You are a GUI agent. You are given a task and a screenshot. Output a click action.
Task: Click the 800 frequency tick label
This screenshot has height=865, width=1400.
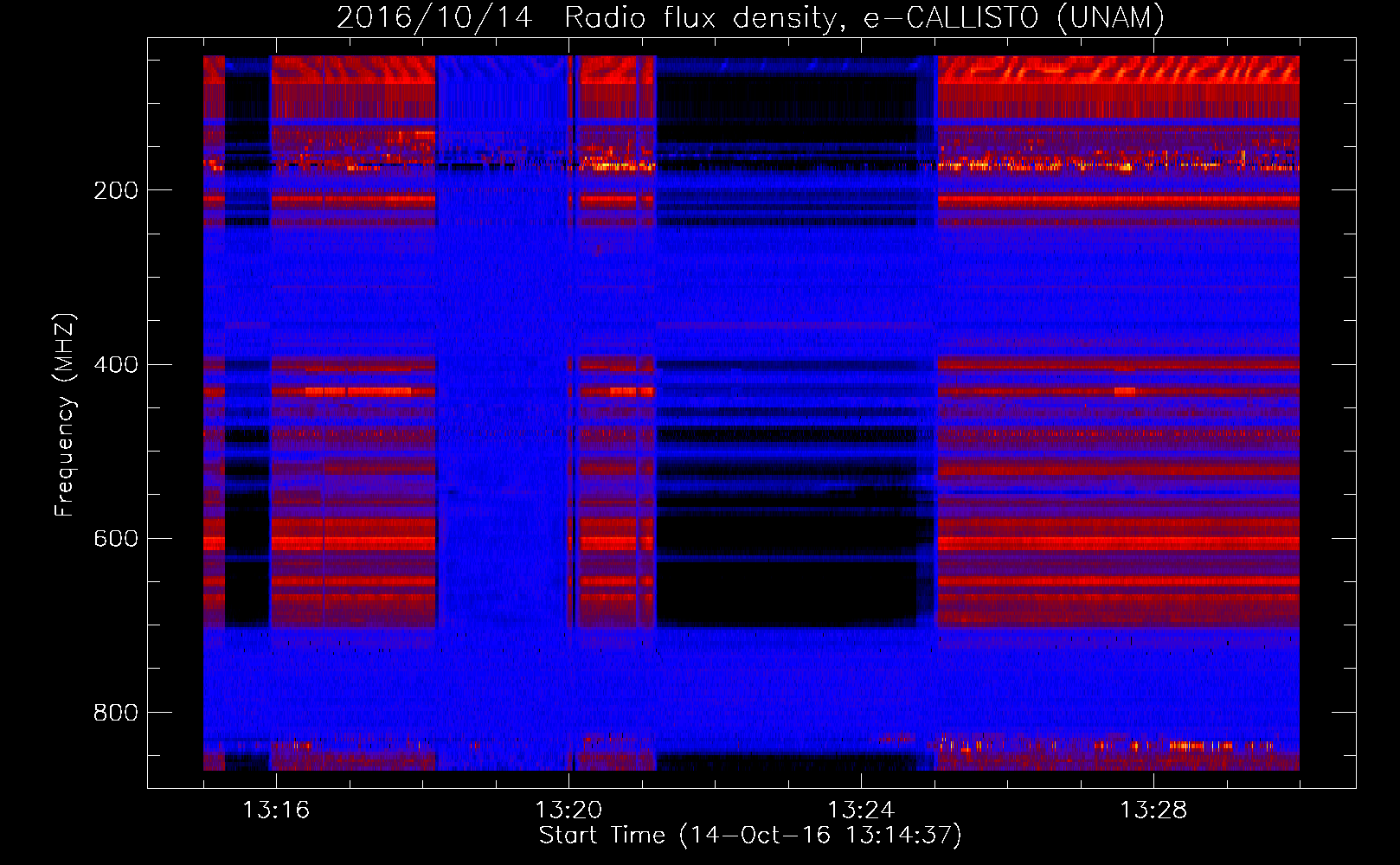115,713
